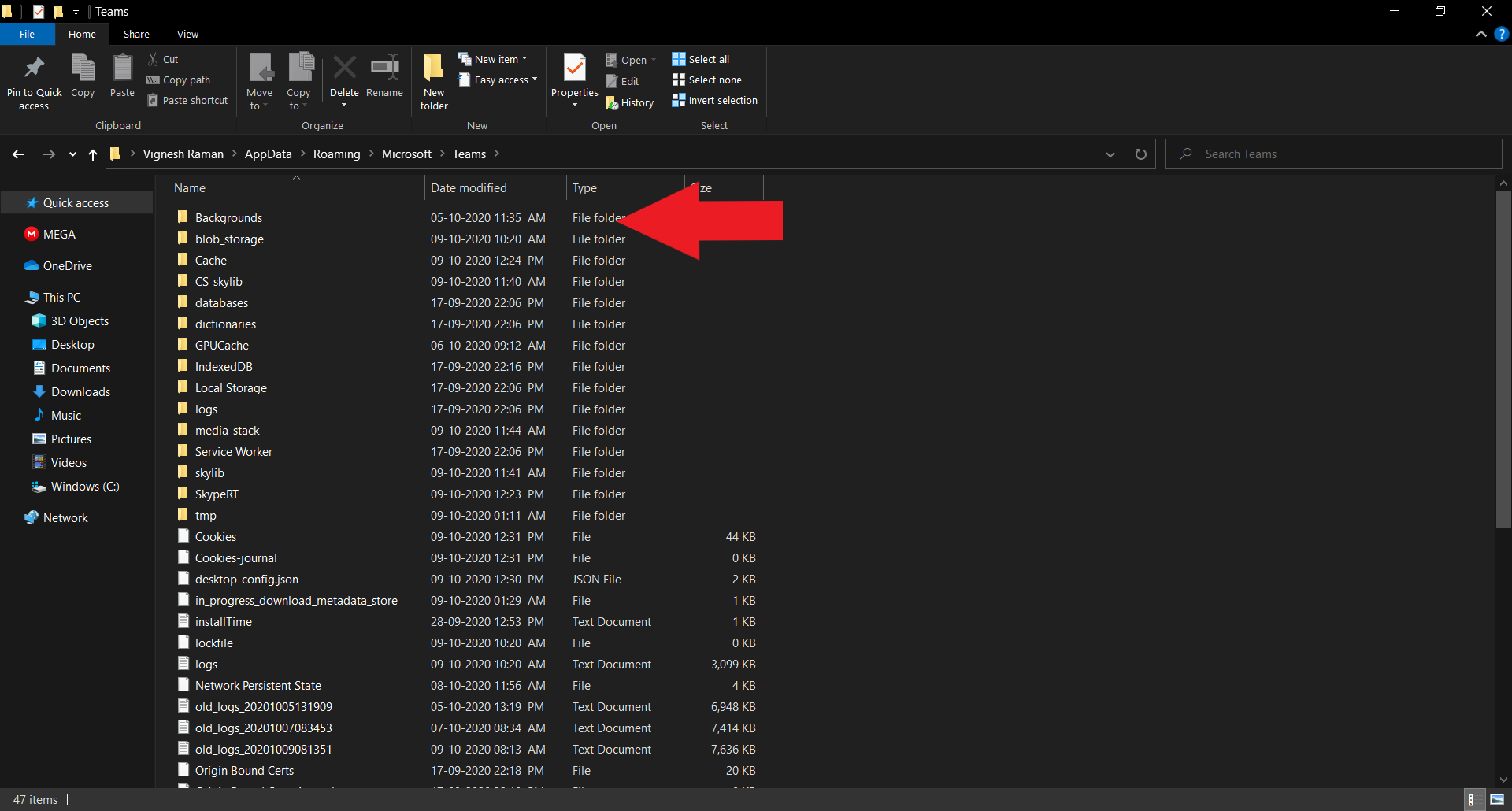Click the Properties checkmark icon
Image resolution: width=1512 pixels, height=811 pixels.
[575, 68]
